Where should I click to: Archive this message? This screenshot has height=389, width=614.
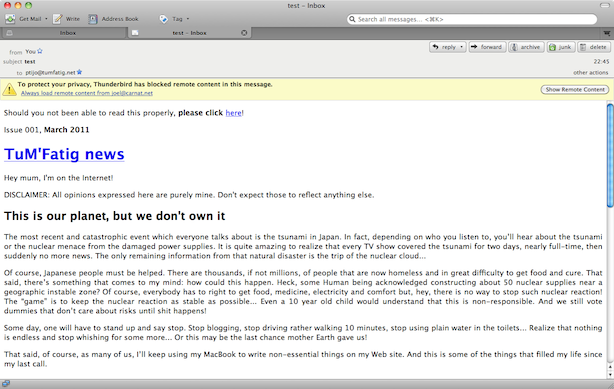(x=526, y=47)
